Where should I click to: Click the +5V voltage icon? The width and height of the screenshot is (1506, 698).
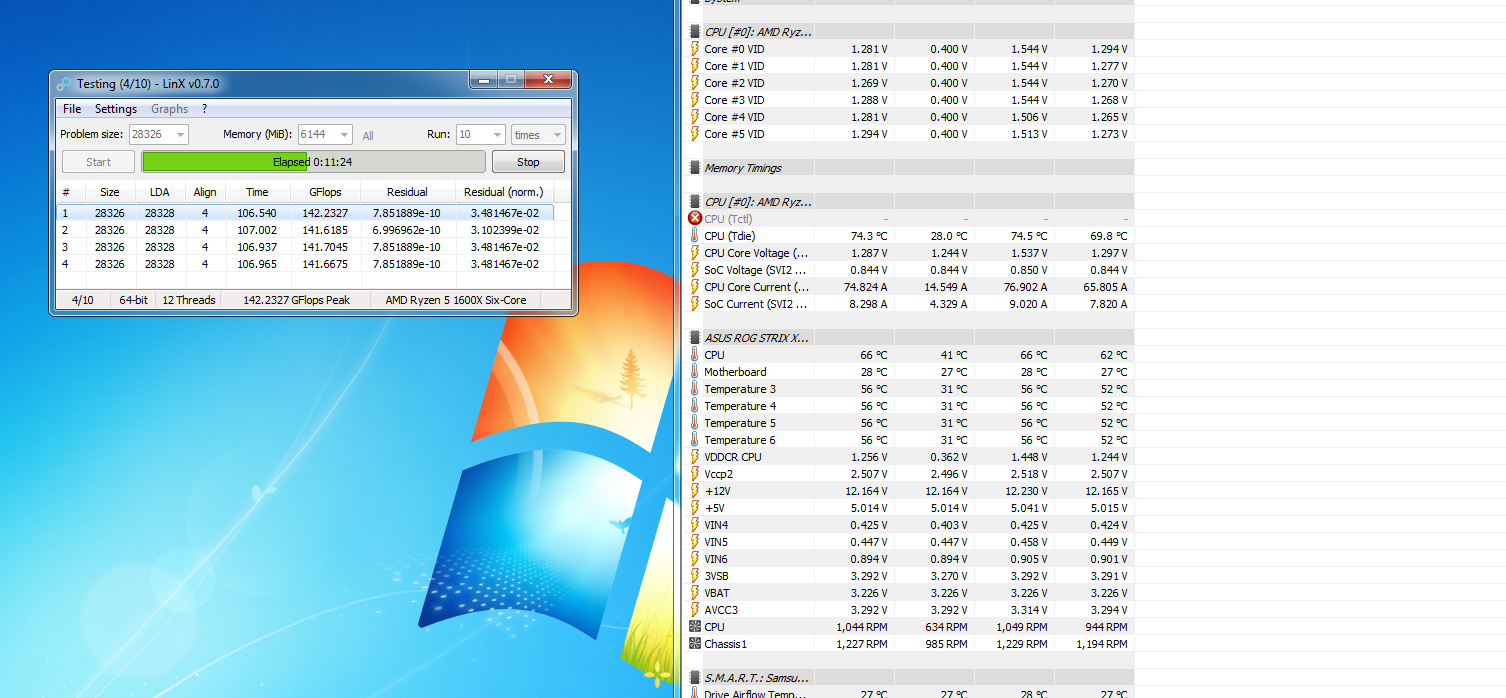[695, 508]
